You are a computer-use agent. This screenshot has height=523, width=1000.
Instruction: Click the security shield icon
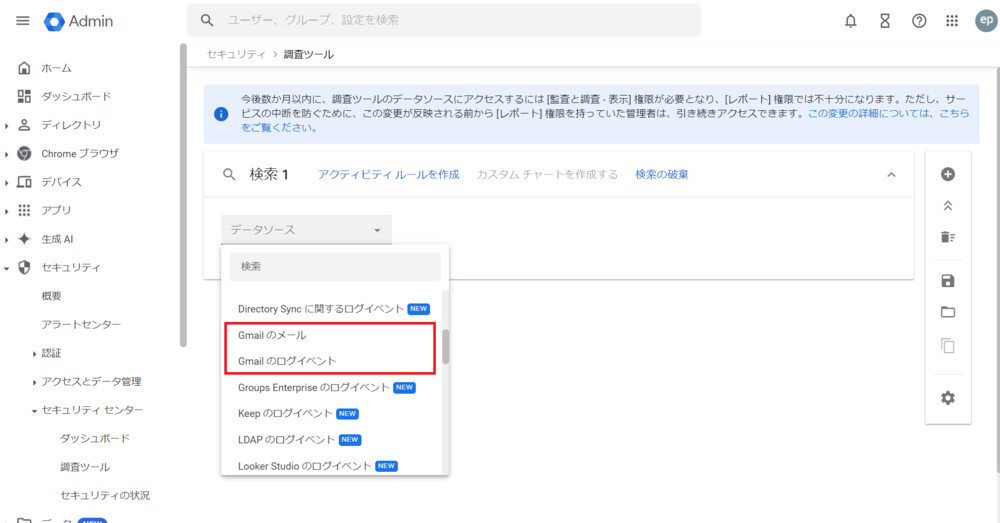(x=24, y=267)
